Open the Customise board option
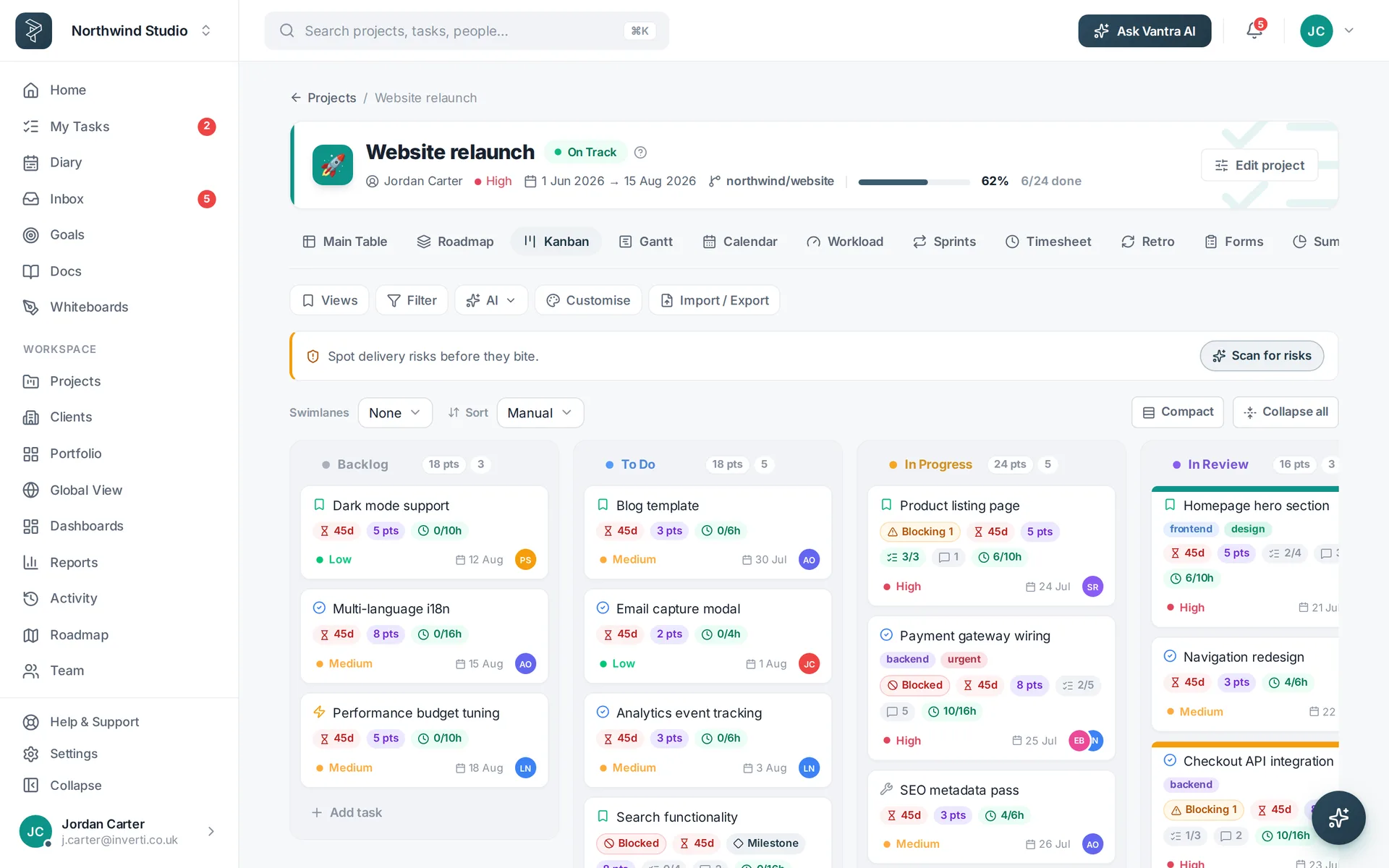Image resolution: width=1389 pixels, height=868 pixels. point(588,300)
